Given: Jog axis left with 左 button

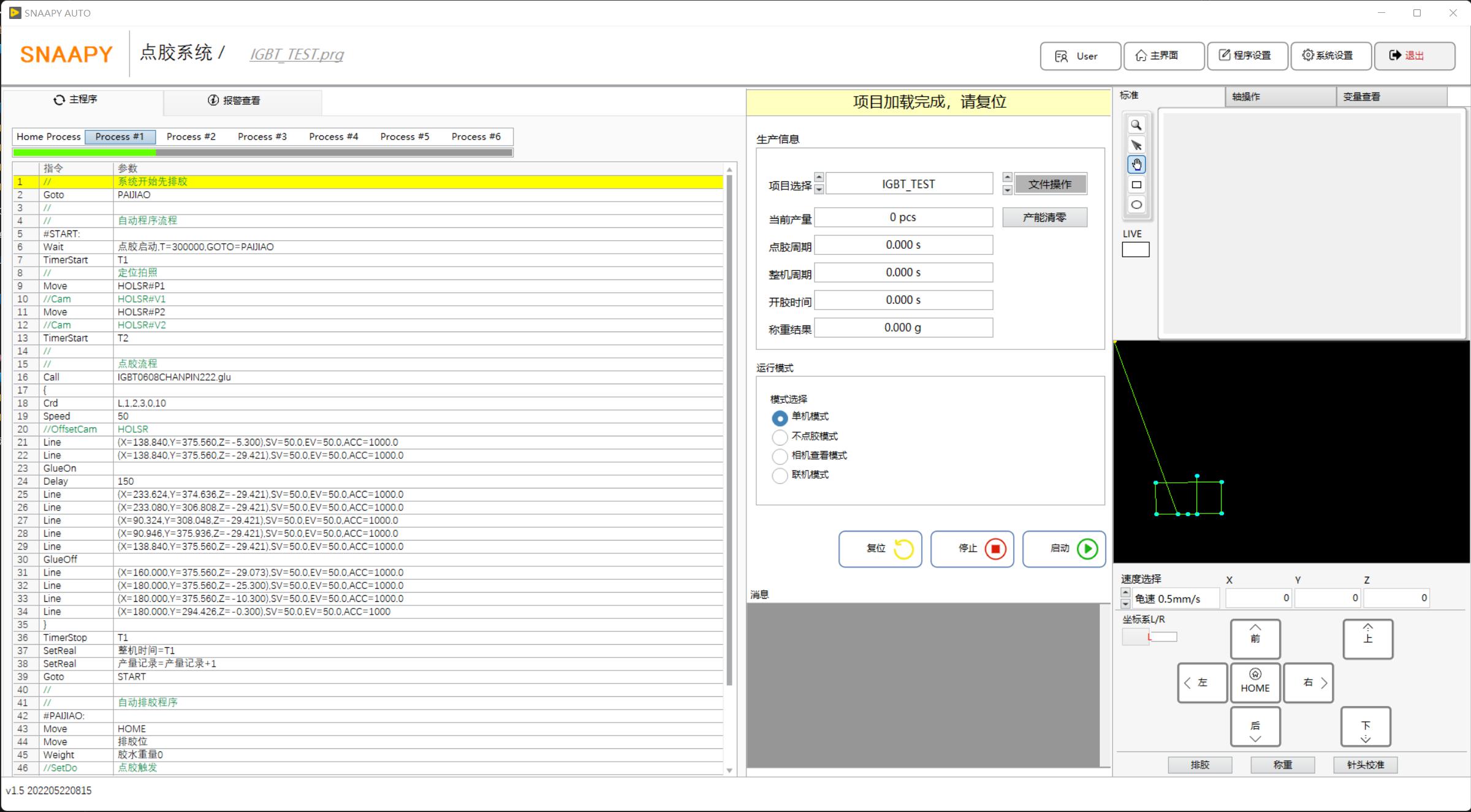Looking at the screenshot, I should coord(1203,682).
